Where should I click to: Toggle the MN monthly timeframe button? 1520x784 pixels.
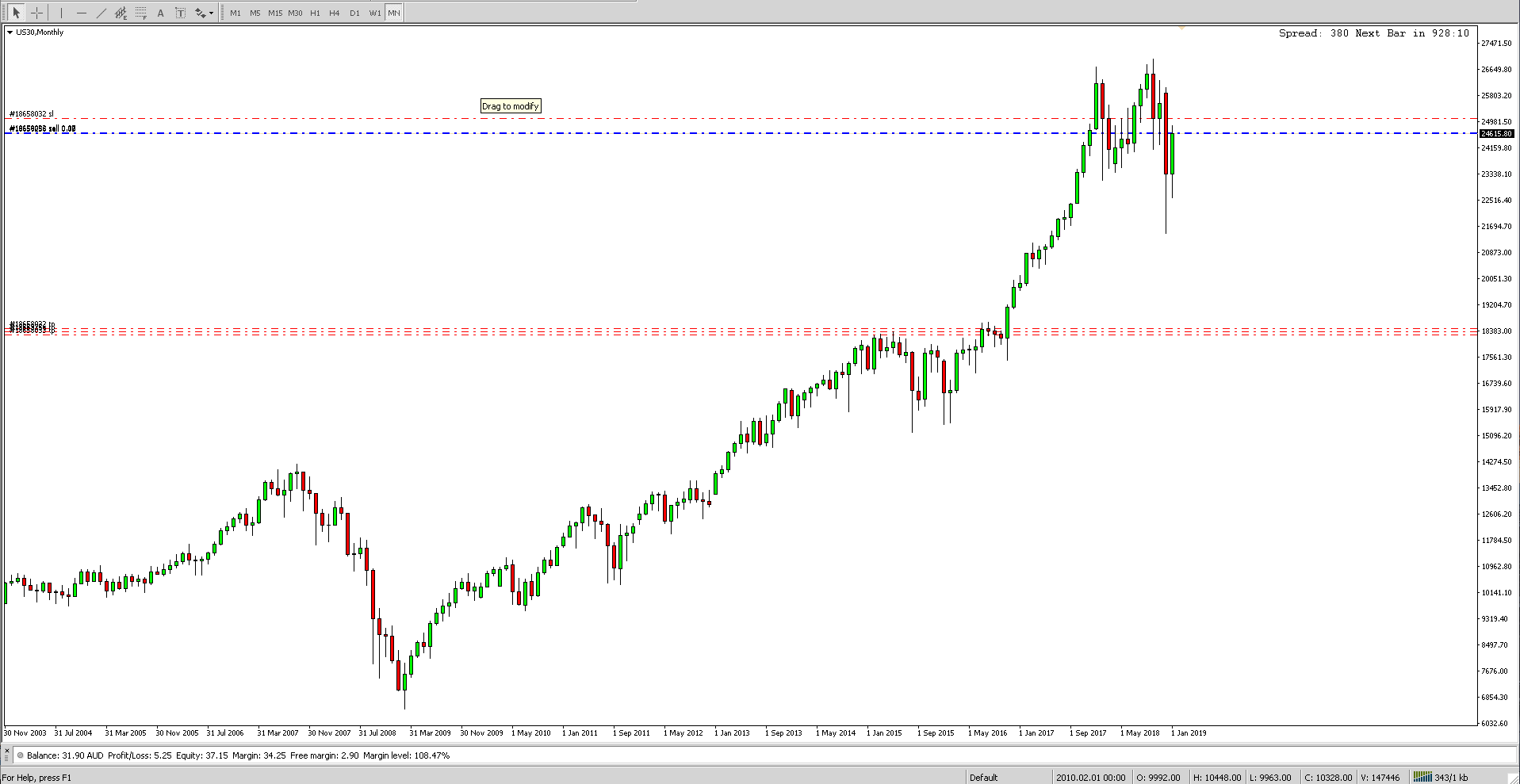(394, 13)
